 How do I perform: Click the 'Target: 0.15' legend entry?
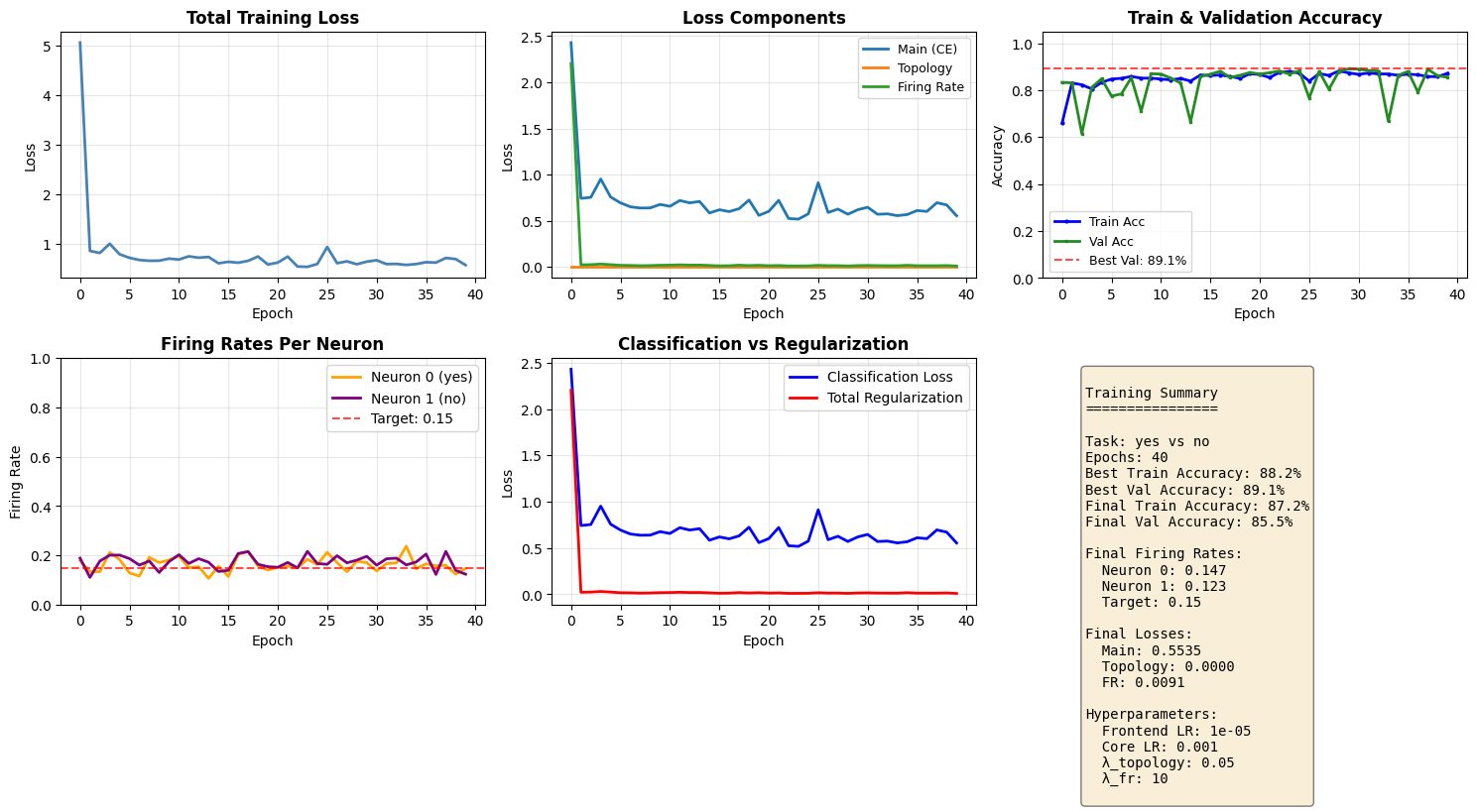[412, 419]
